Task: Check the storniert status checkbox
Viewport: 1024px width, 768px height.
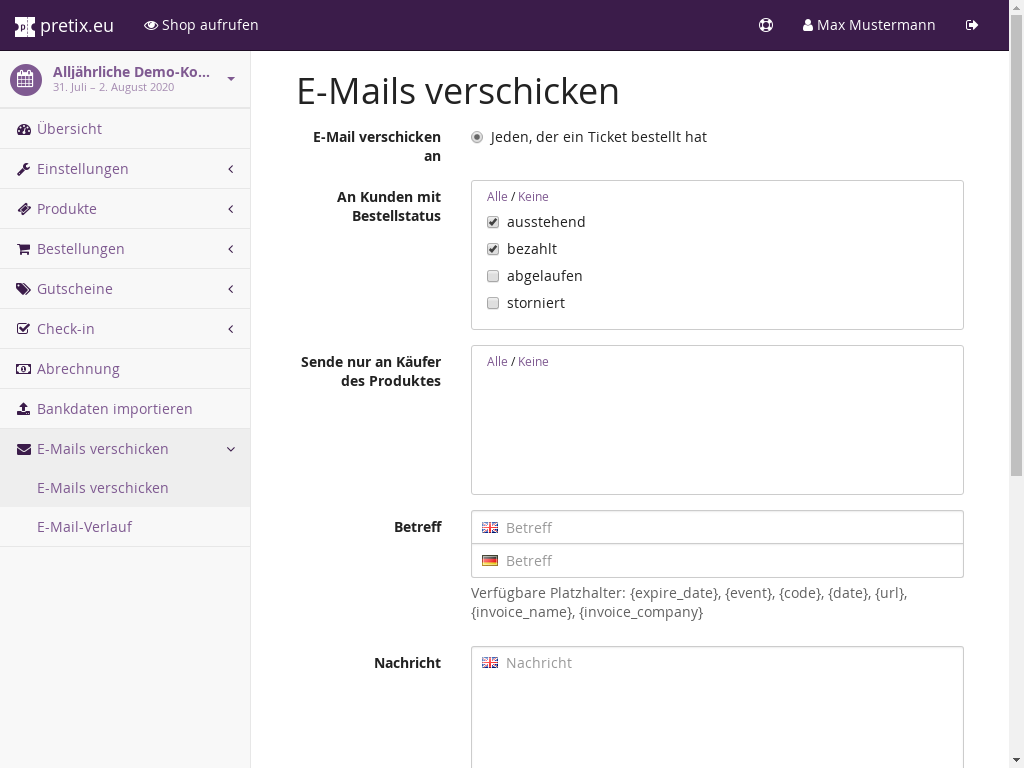Action: point(493,303)
